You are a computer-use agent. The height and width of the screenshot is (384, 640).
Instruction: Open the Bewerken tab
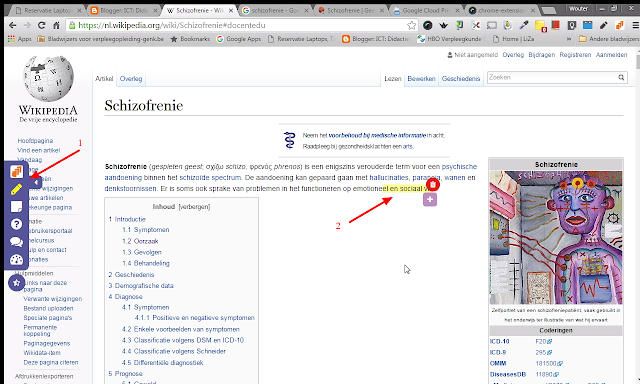pyautogui.click(x=421, y=78)
